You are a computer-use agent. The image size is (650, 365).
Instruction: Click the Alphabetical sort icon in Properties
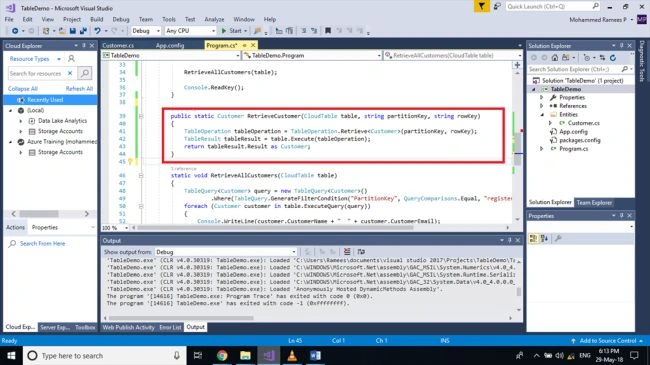pos(544,238)
